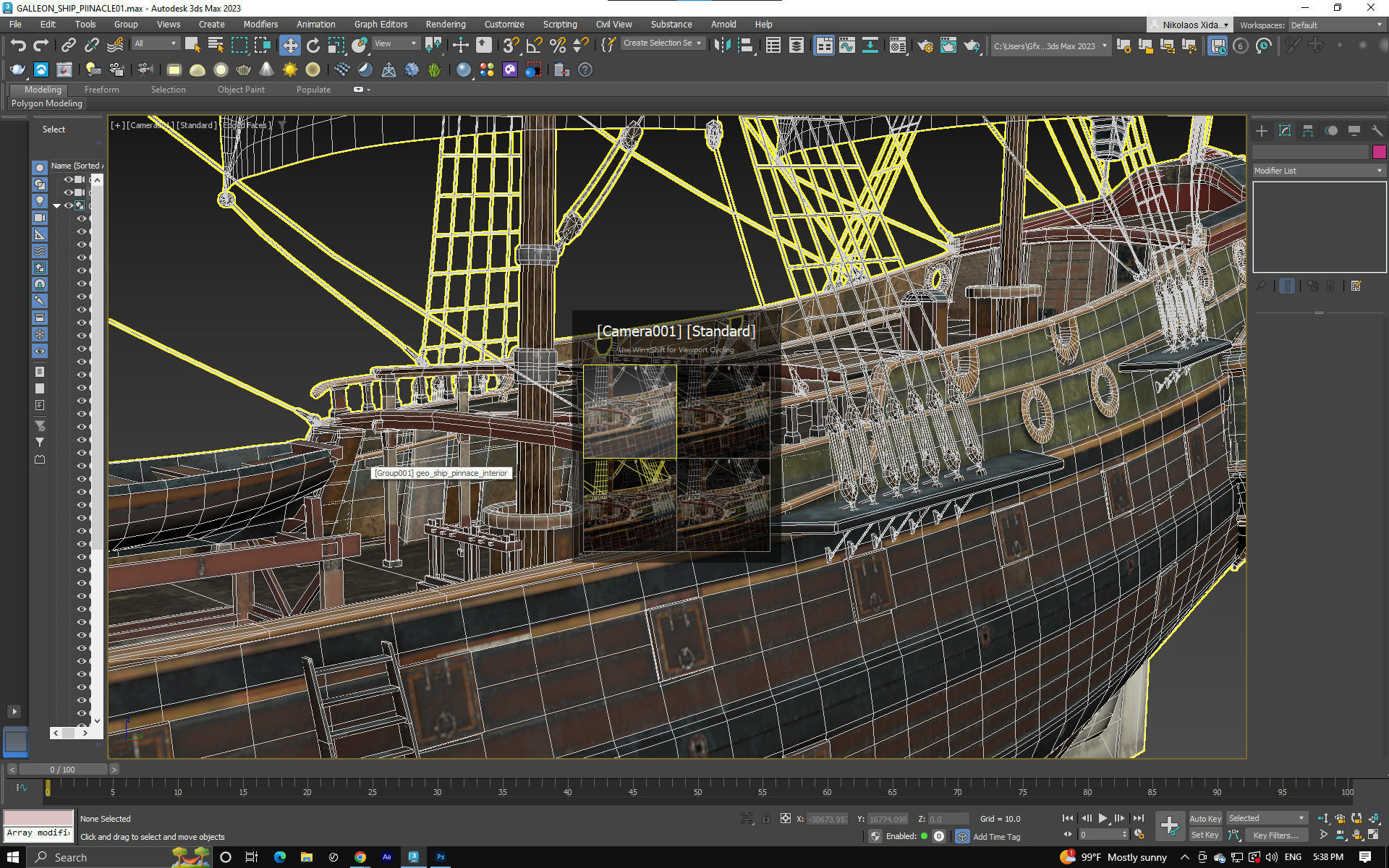Click the object name field in command panel

[x=1310, y=152]
